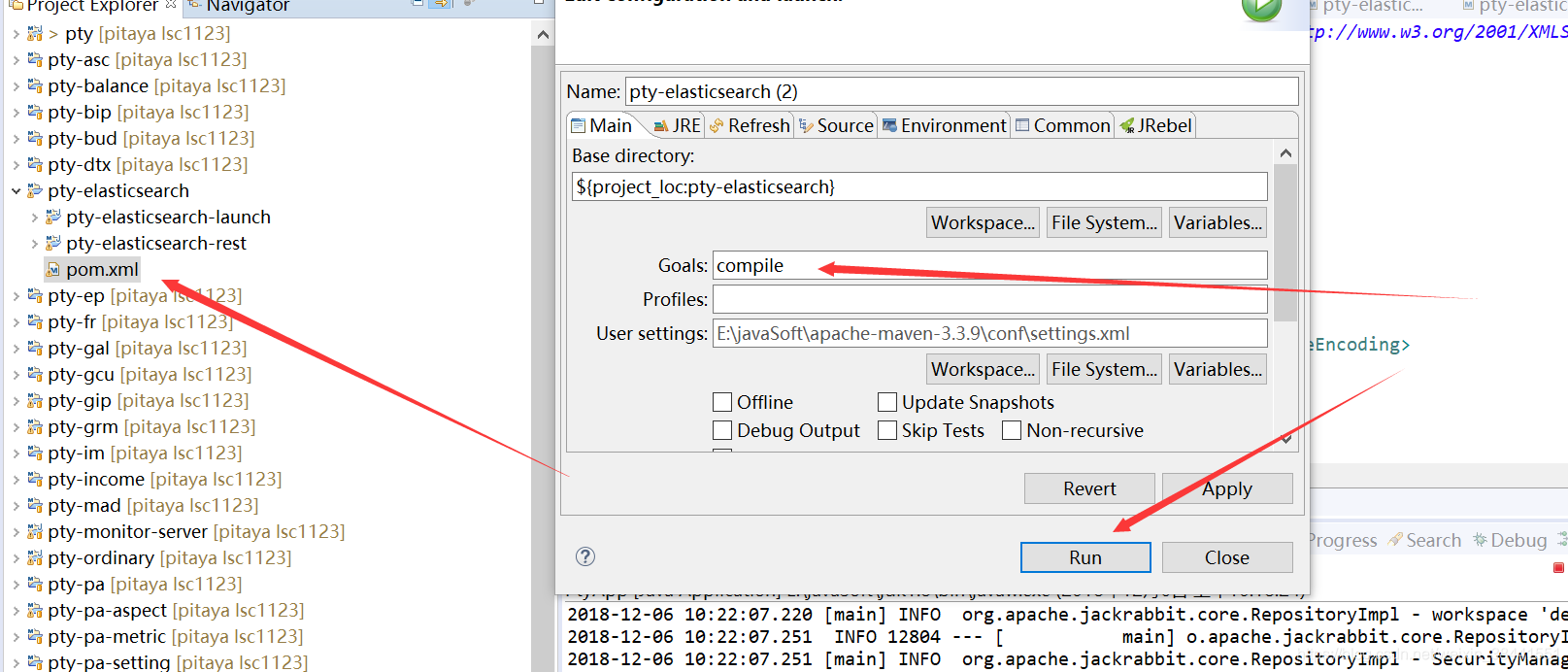Expand the pty-balance project
Viewport: 1568px width, 672px height.
[x=16, y=85]
